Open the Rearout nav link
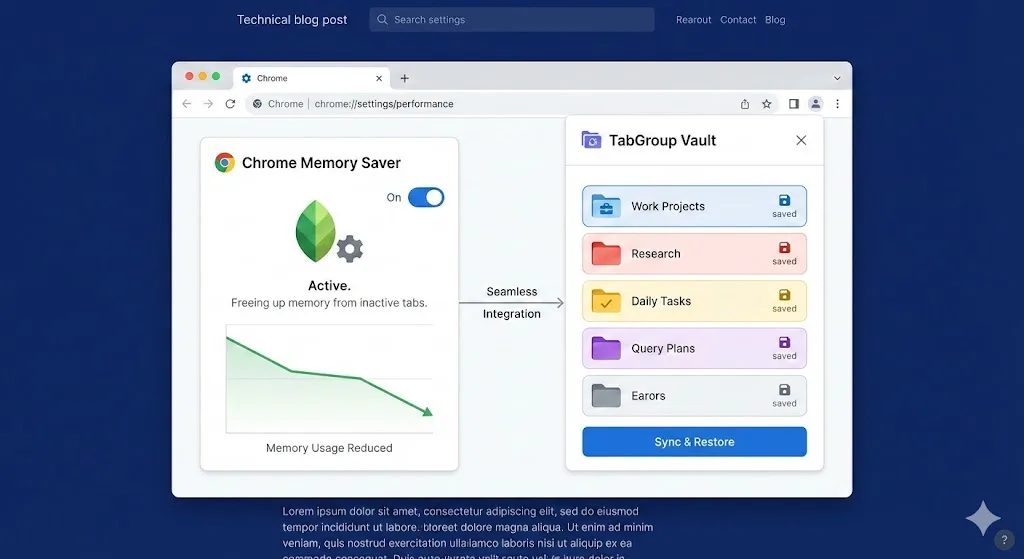The height and width of the screenshot is (559, 1024). coord(694,20)
